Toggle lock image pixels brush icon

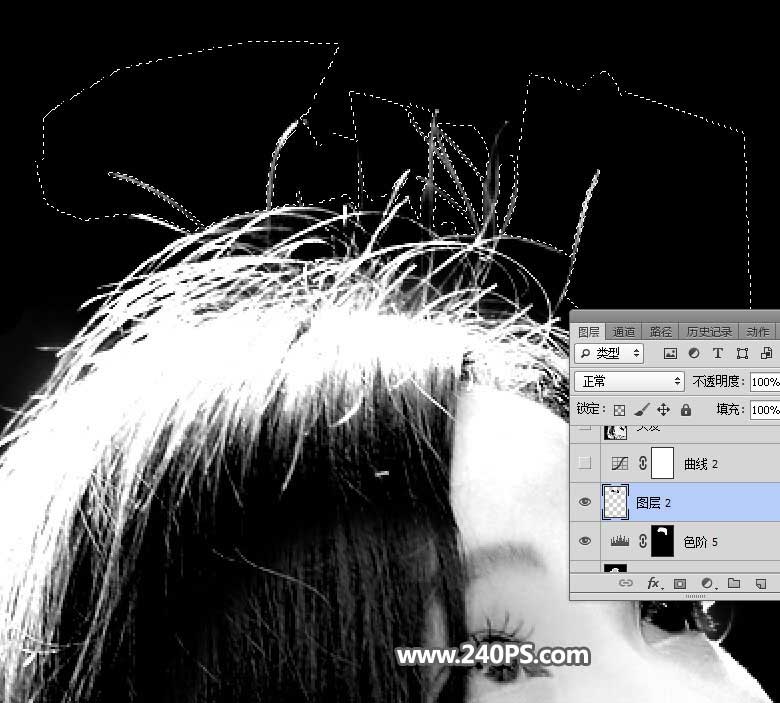pyautogui.click(x=642, y=409)
